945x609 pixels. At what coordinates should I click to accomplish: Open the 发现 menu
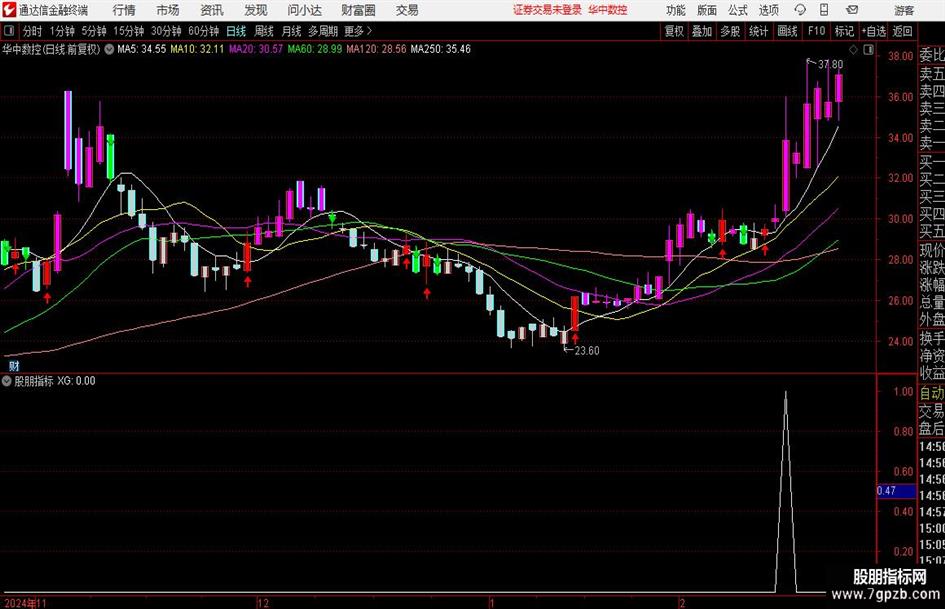256,10
